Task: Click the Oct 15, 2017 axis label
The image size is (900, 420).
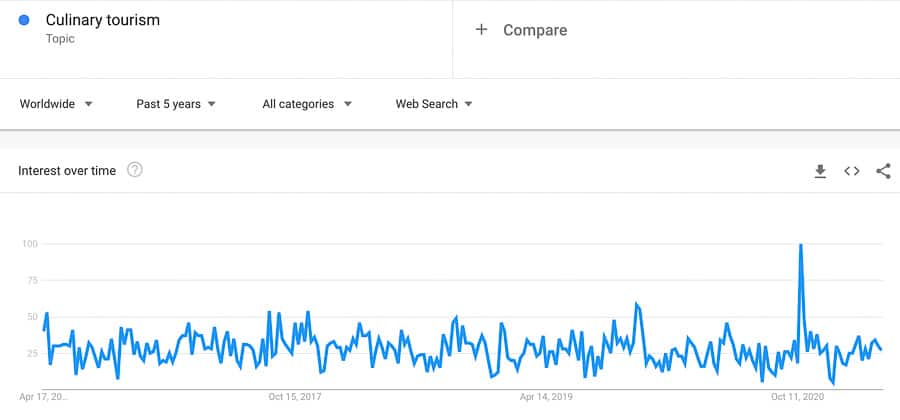Action: 295,396
